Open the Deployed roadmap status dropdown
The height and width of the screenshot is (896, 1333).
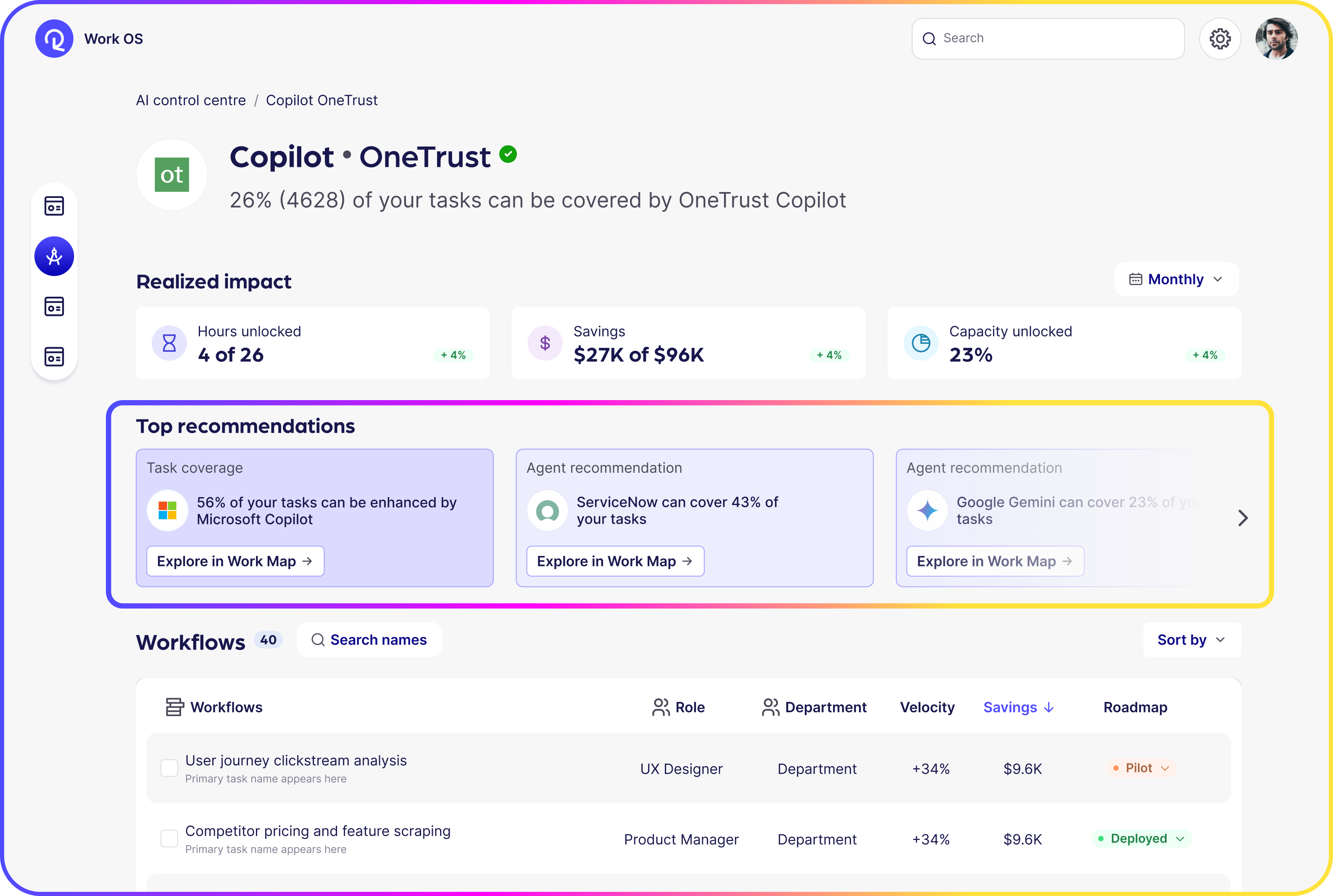1141,838
